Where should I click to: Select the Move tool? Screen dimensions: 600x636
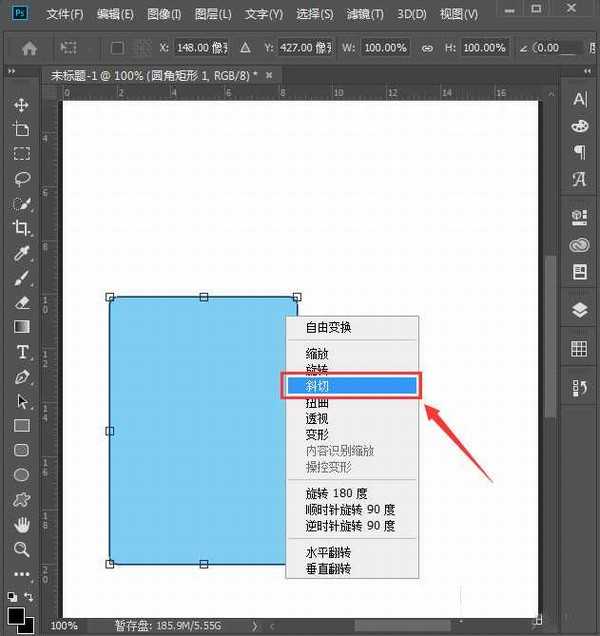(21, 105)
